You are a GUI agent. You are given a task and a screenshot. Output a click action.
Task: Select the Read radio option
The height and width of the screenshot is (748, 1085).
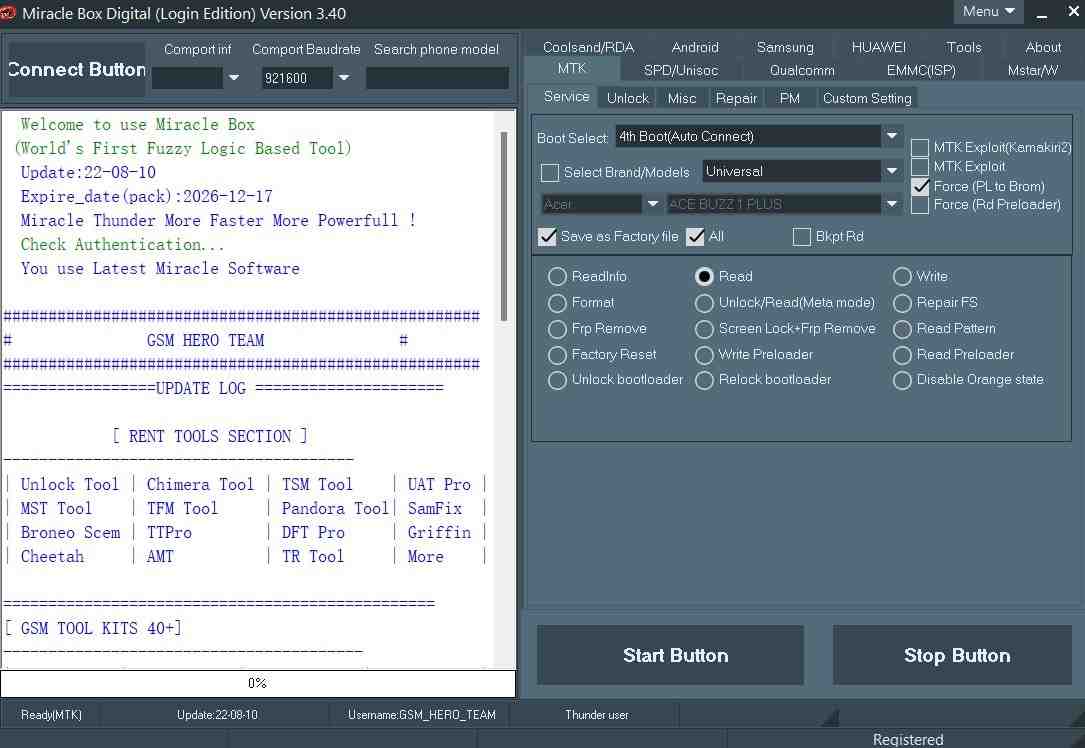(x=704, y=277)
